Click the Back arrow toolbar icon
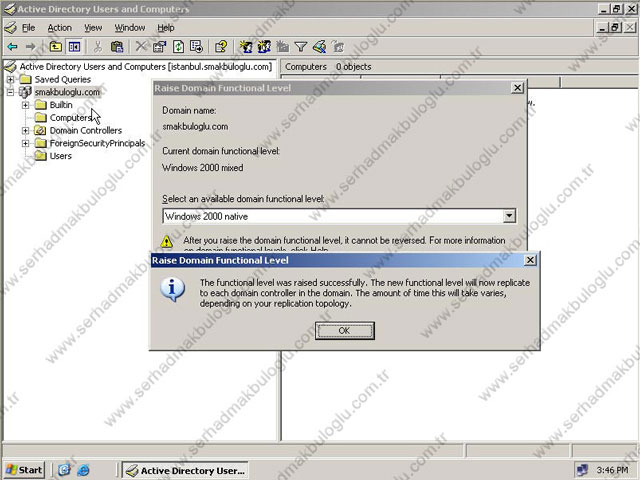The width and height of the screenshot is (640, 480). (x=13, y=47)
